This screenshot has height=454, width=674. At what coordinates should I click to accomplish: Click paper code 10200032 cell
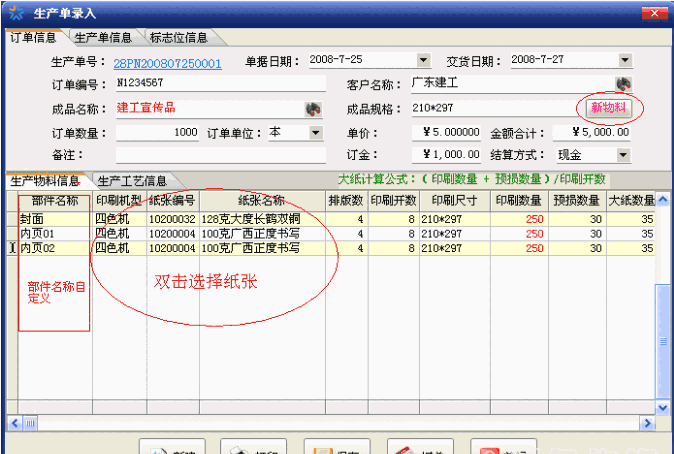coord(173,219)
